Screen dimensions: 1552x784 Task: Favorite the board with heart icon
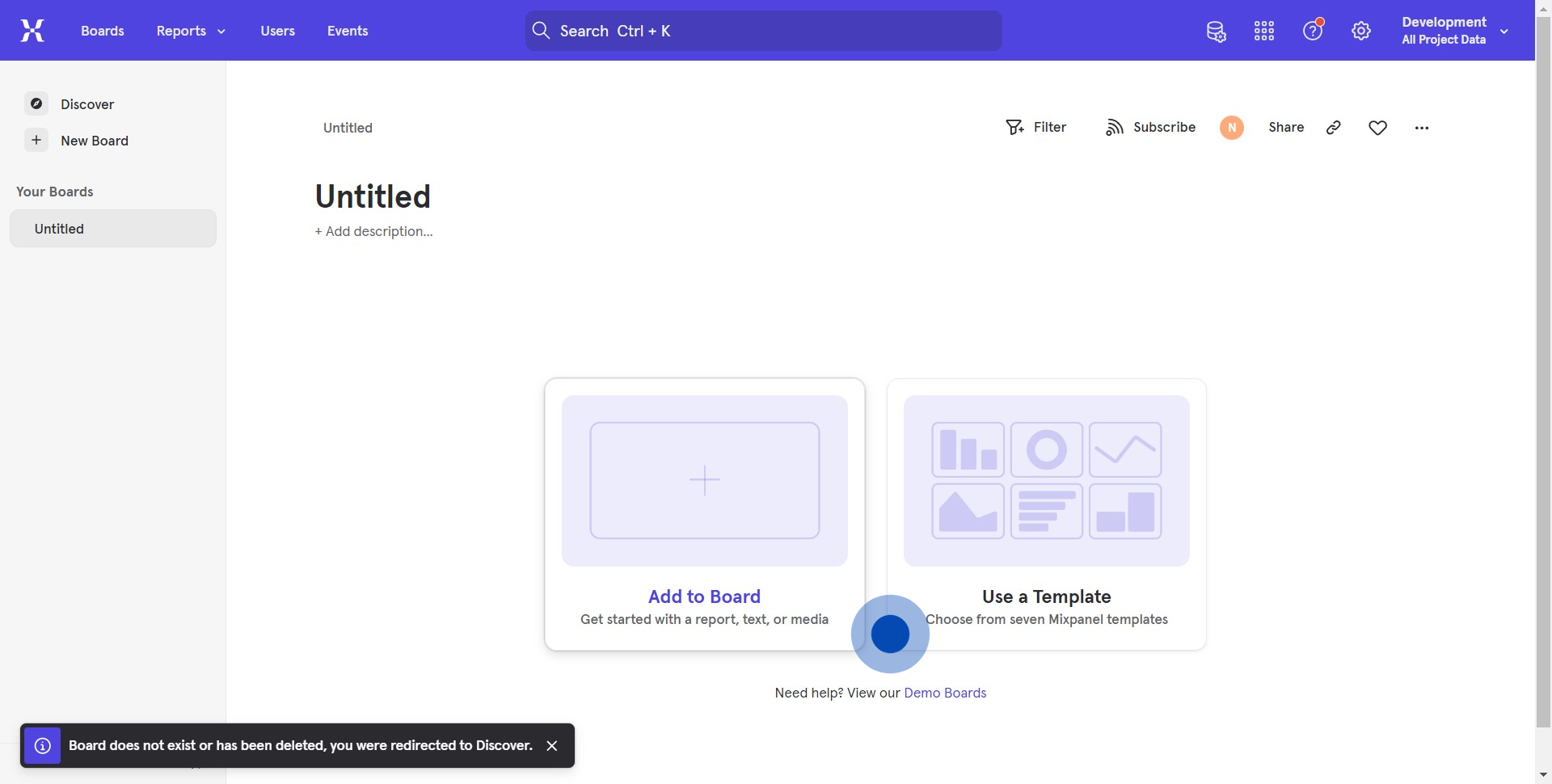1378,128
